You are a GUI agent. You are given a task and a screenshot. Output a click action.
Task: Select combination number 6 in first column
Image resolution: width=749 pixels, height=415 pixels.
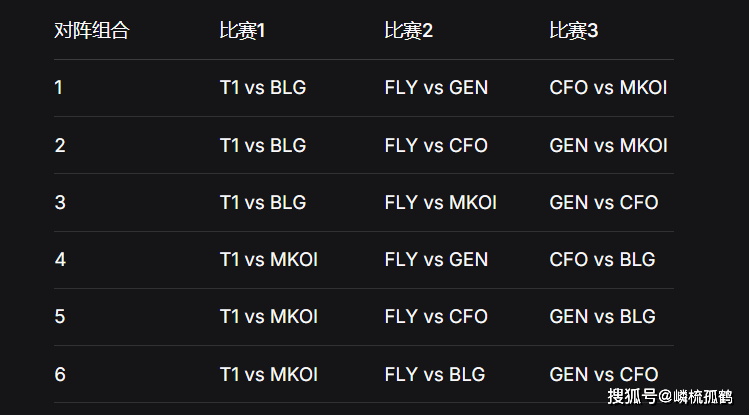click(x=60, y=375)
